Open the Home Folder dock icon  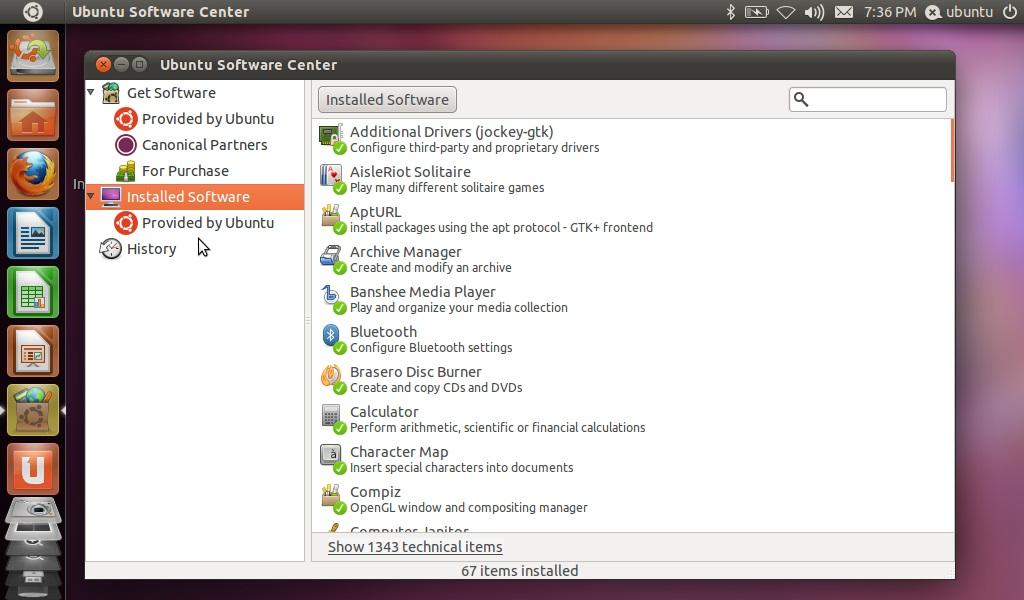point(33,116)
